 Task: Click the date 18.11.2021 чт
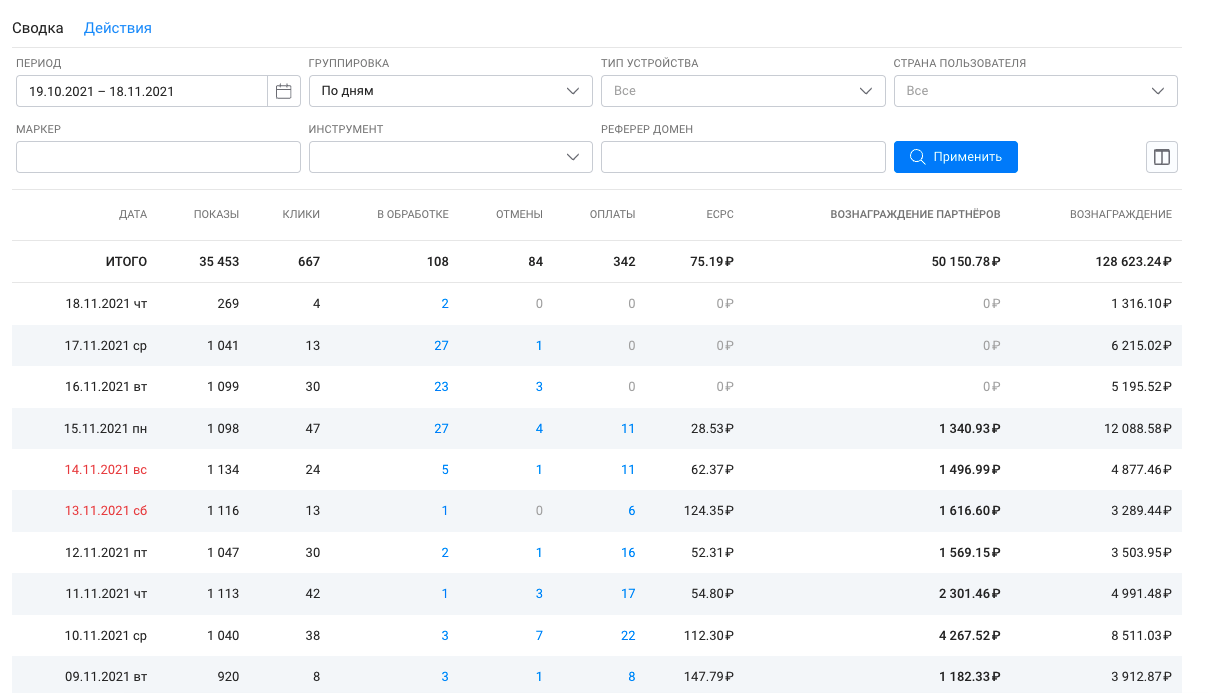pos(106,304)
